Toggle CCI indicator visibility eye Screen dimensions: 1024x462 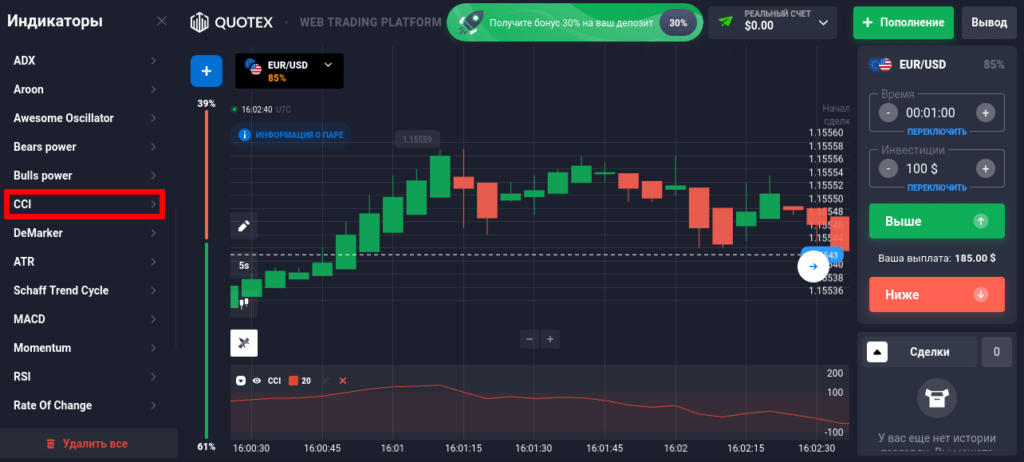click(x=257, y=381)
